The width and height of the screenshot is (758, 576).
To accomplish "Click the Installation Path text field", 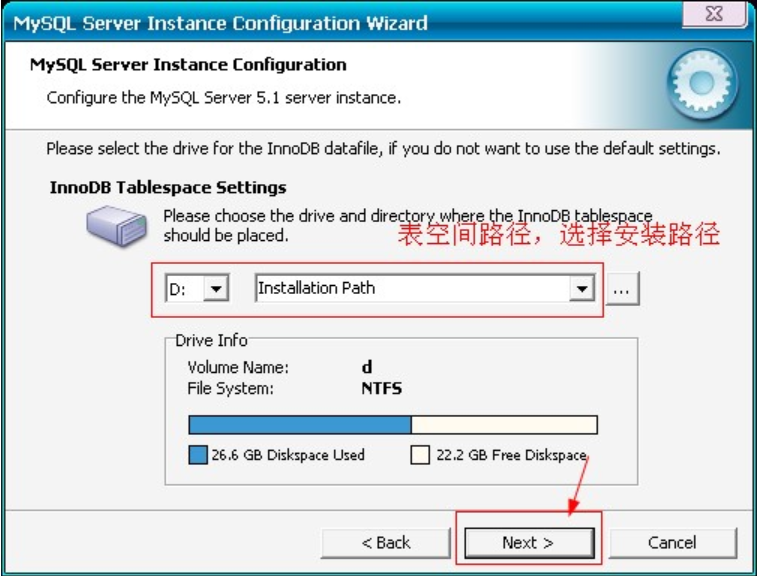I will (x=412, y=288).
